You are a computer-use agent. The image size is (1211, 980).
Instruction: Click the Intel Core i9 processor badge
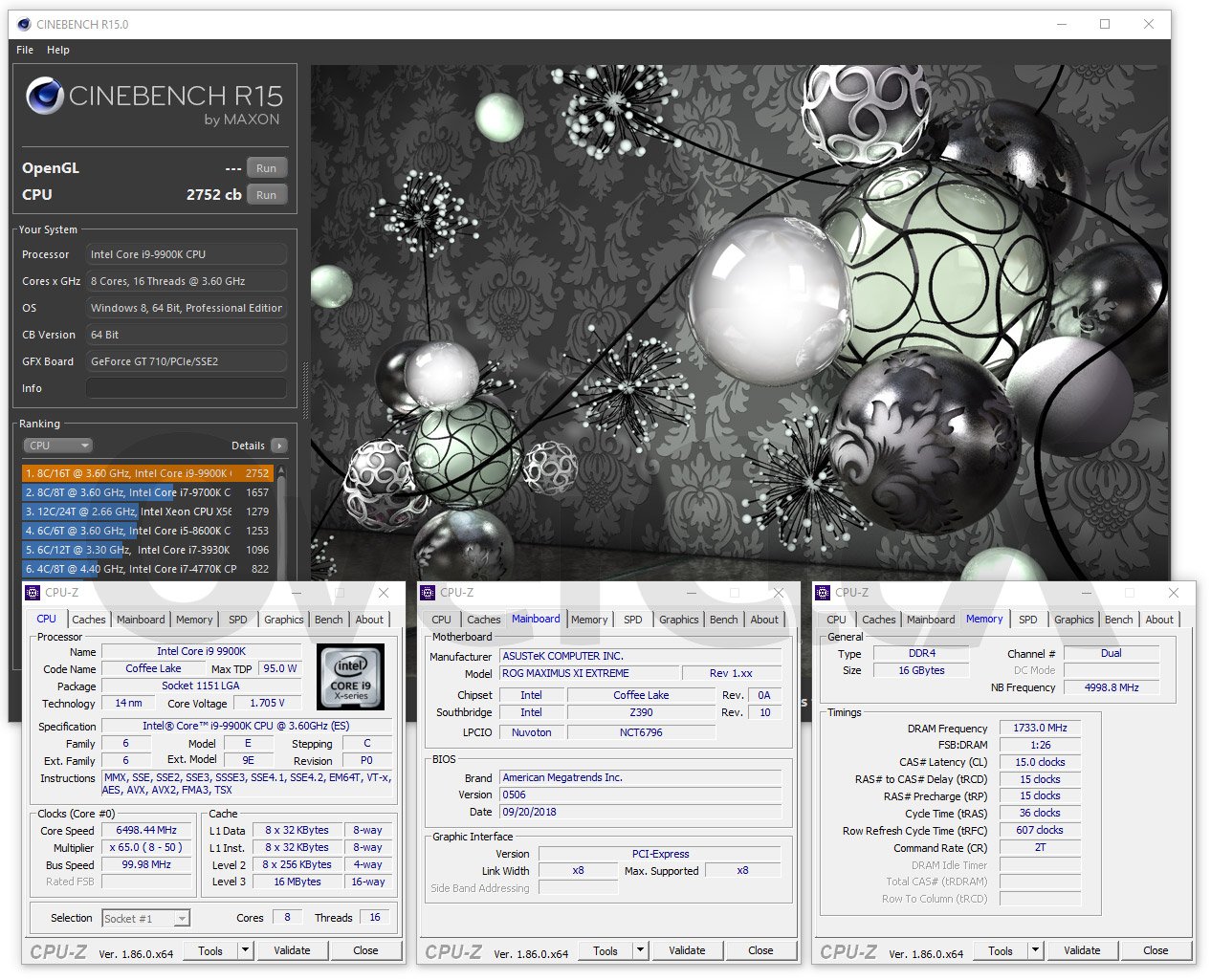click(x=350, y=676)
